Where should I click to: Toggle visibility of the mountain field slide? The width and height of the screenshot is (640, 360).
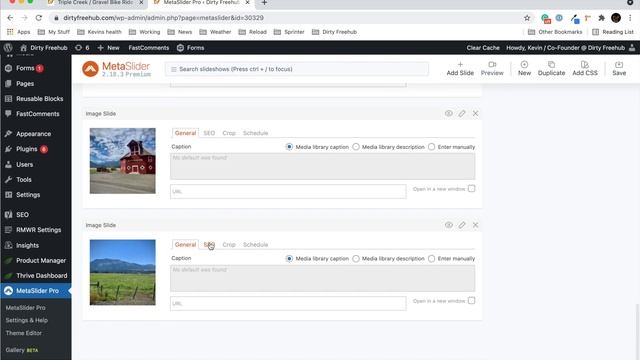tap(449, 225)
